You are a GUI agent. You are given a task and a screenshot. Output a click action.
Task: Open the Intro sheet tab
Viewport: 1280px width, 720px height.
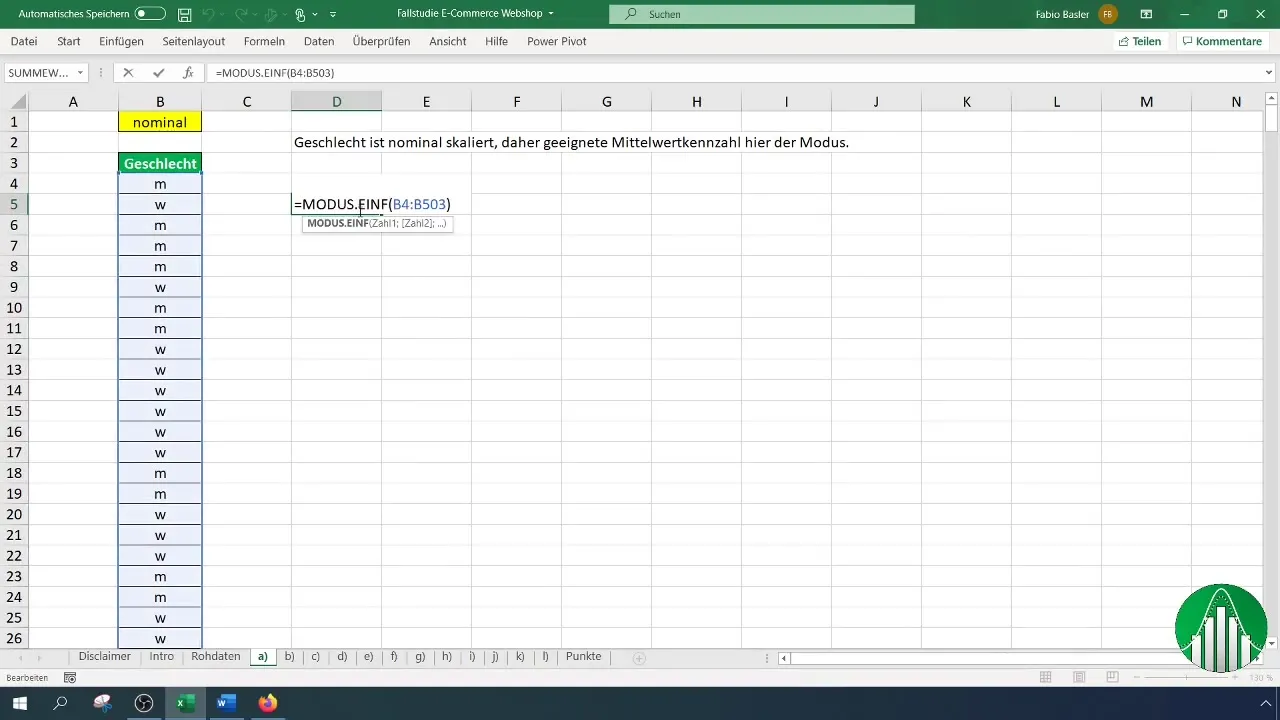click(162, 656)
